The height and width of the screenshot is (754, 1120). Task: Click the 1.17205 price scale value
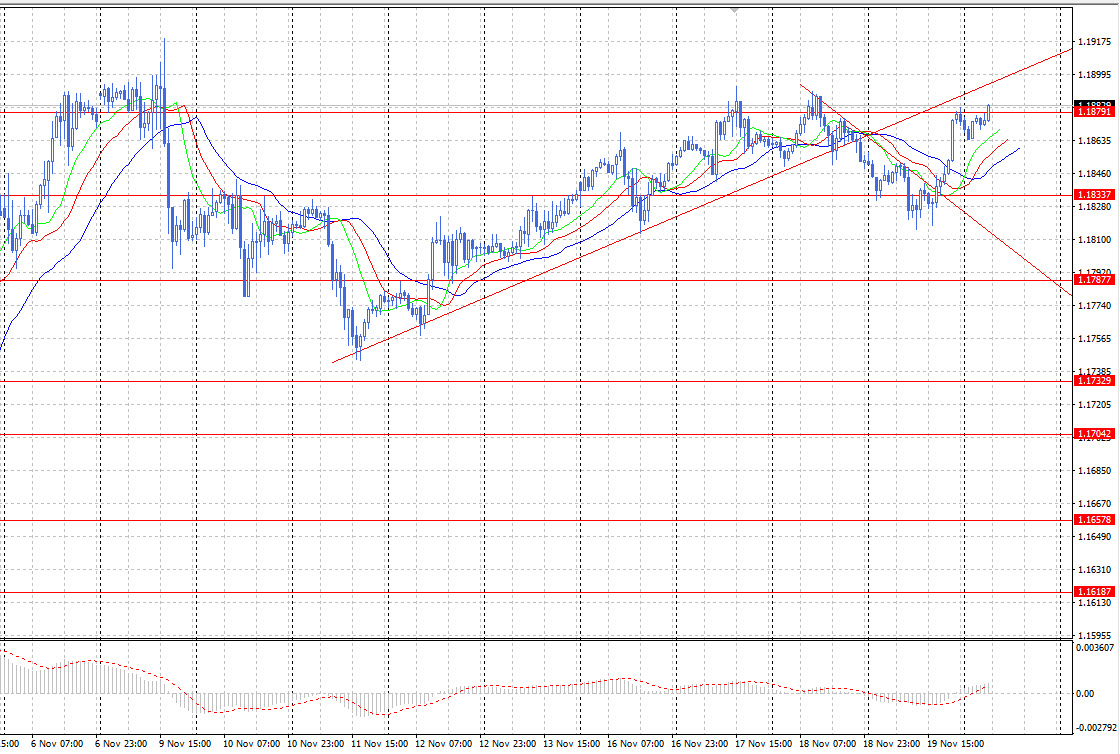[1094, 405]
